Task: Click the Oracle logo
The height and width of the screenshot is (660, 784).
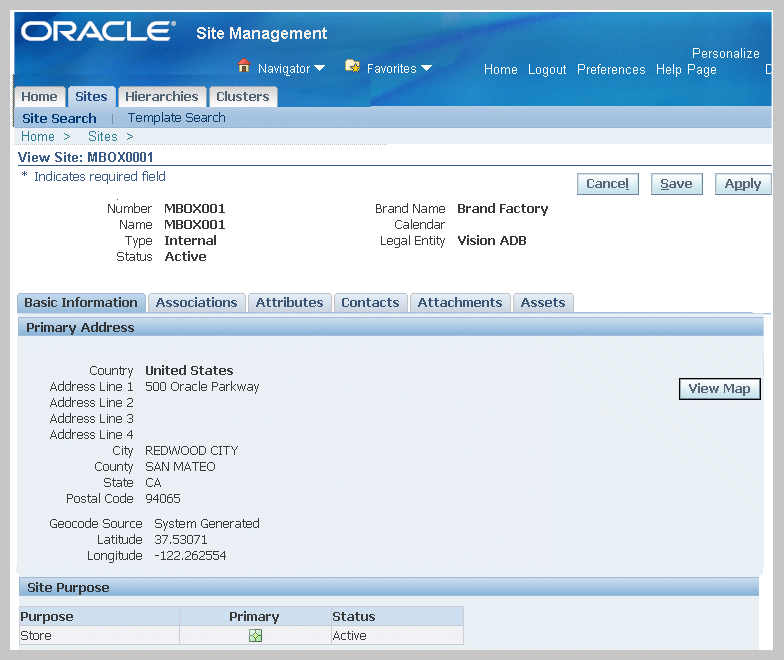Action: pyautogui.click(x=98, y=32)
